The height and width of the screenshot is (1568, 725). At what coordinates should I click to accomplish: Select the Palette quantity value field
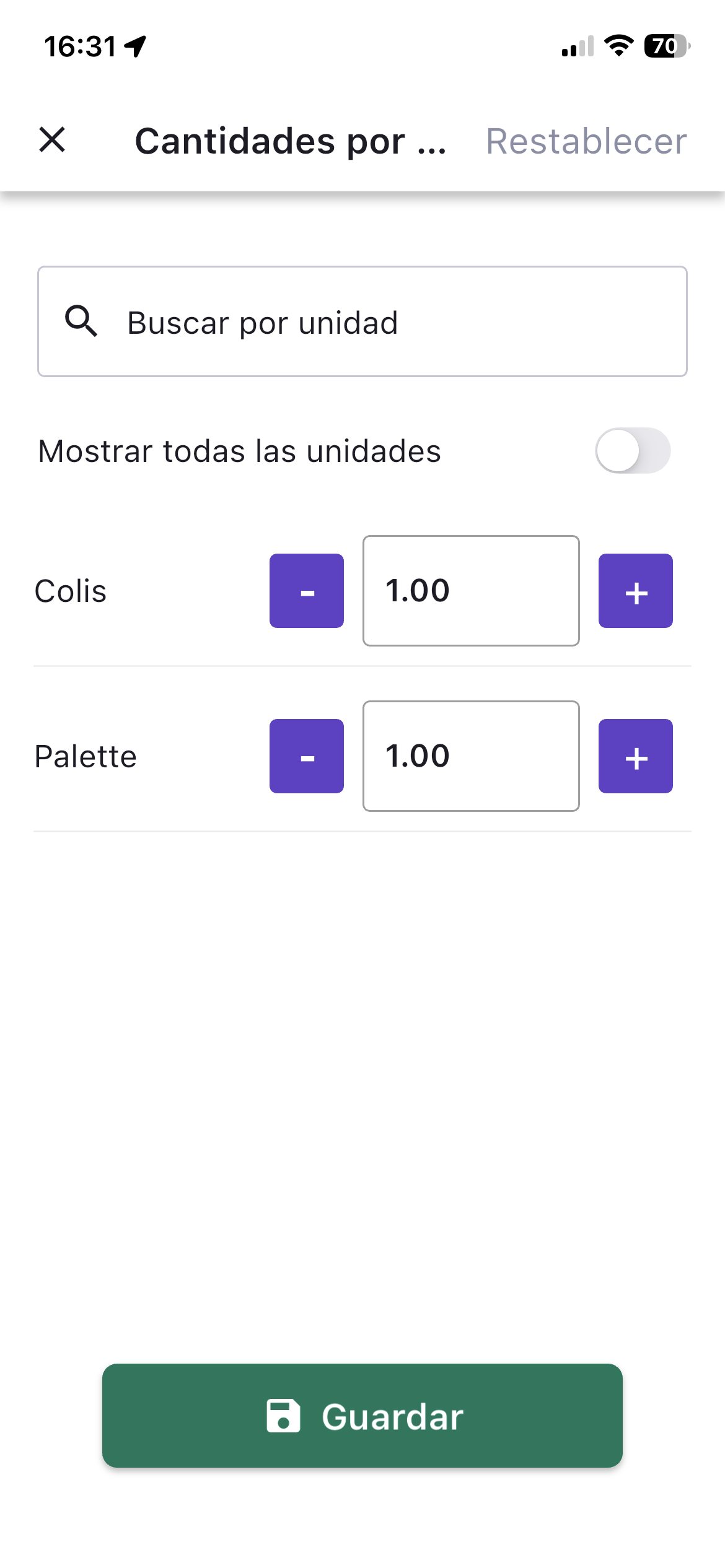click(x=471, y=756)
